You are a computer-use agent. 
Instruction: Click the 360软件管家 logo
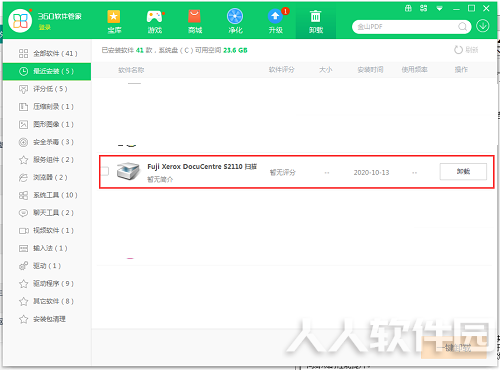coord(20,21)
